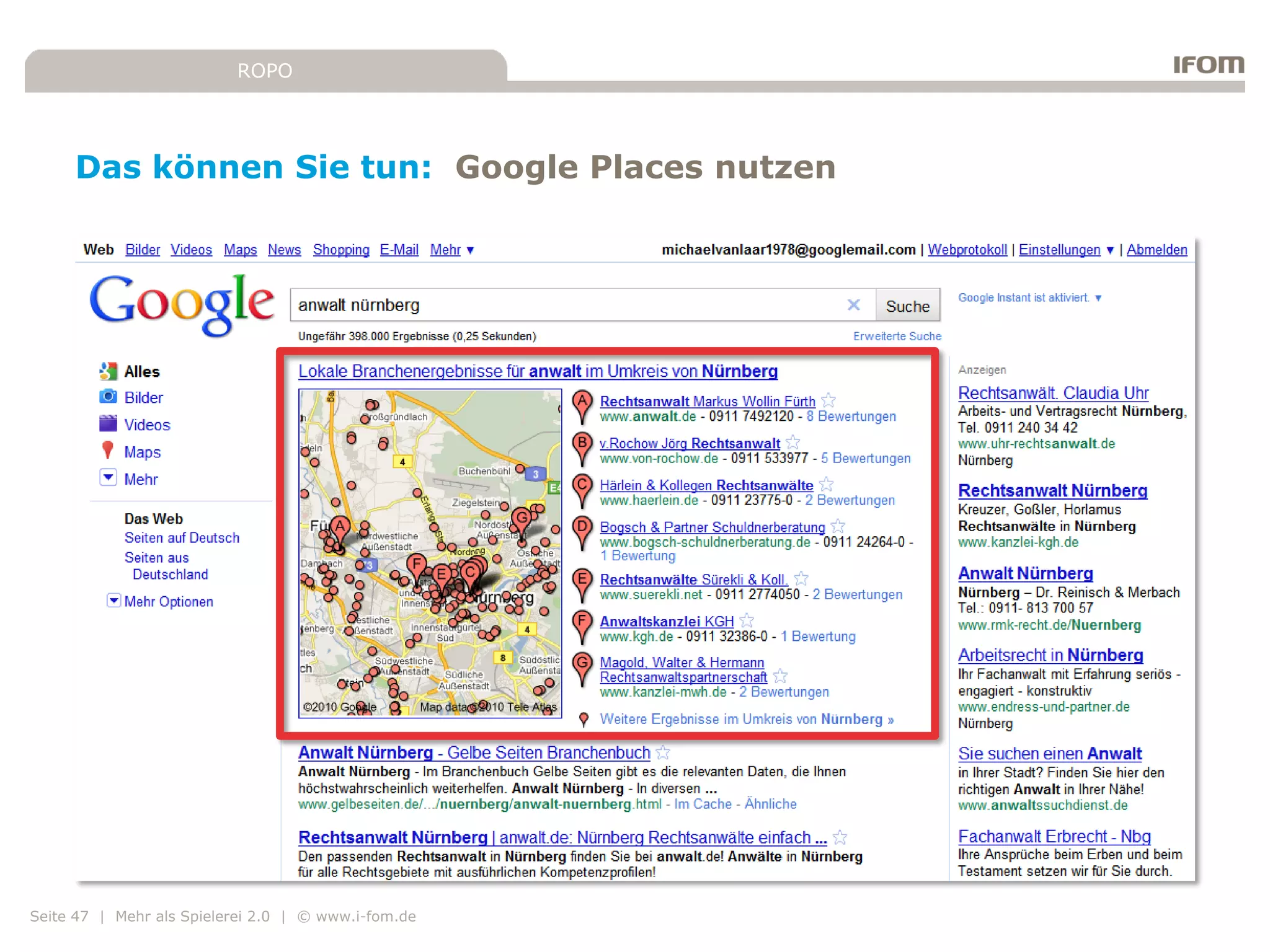This screenshot has height=952, width=1270.
Task: Open Bilder in the top navigation bar
Action: (x=143, y=250)
